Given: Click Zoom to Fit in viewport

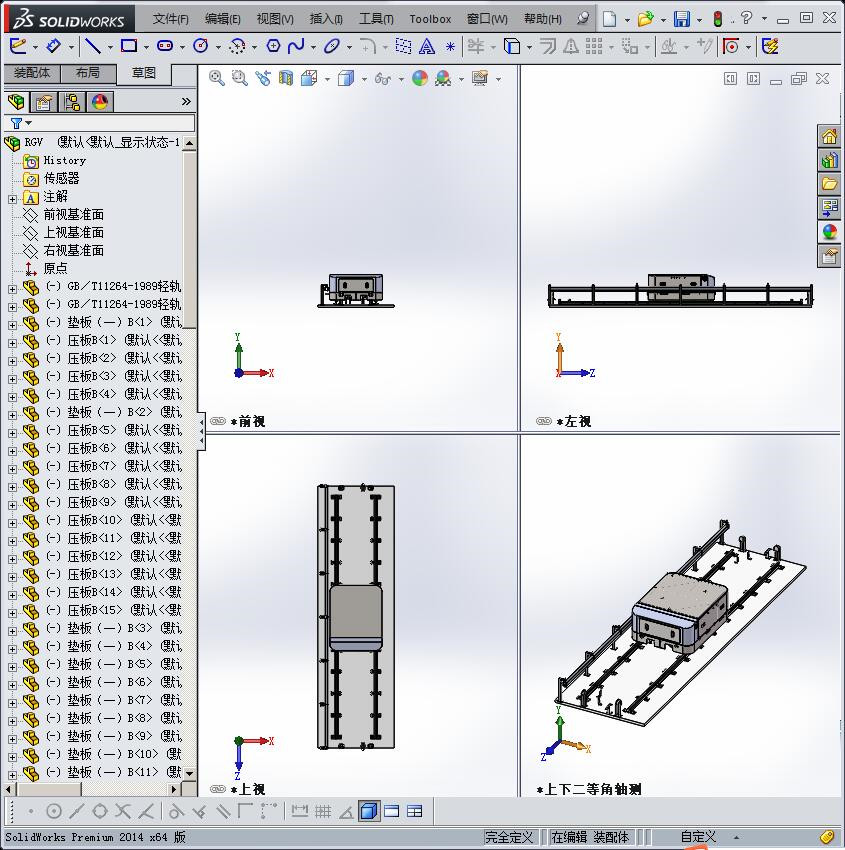Looking at the screenshot, I should coord(217,78).
